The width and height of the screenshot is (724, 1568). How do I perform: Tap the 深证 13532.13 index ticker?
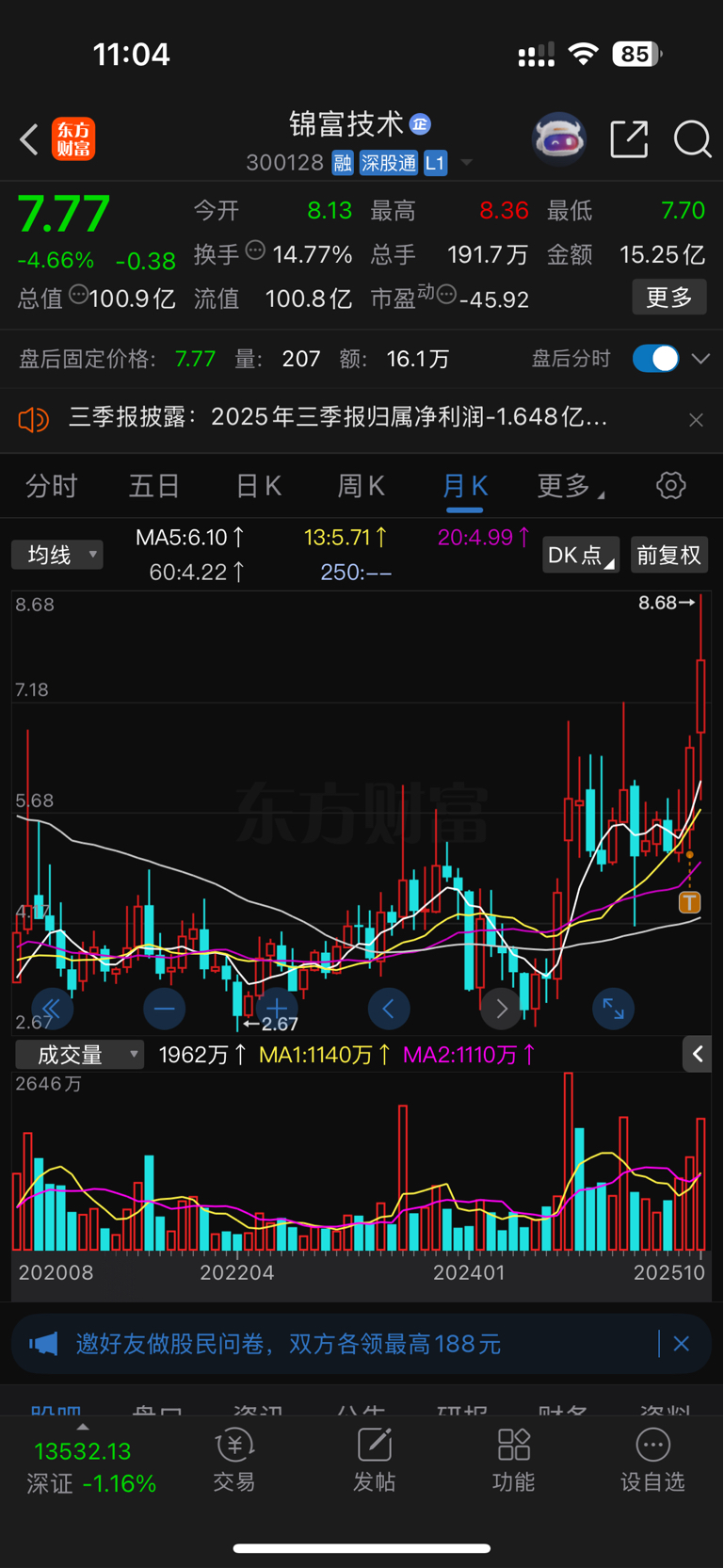click(x=91, y=1466)
